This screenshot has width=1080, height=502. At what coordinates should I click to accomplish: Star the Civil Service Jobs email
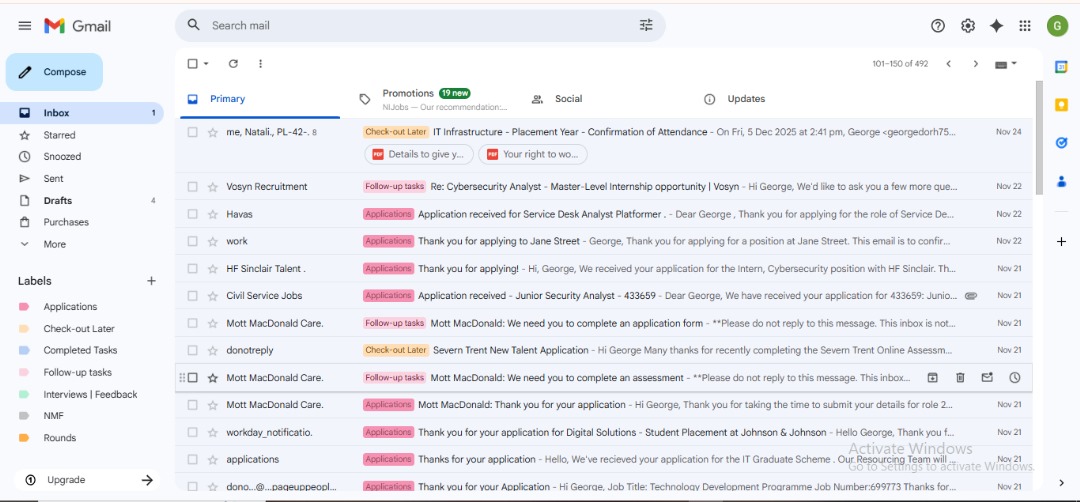pyautogui.click(x=213, y=295)
